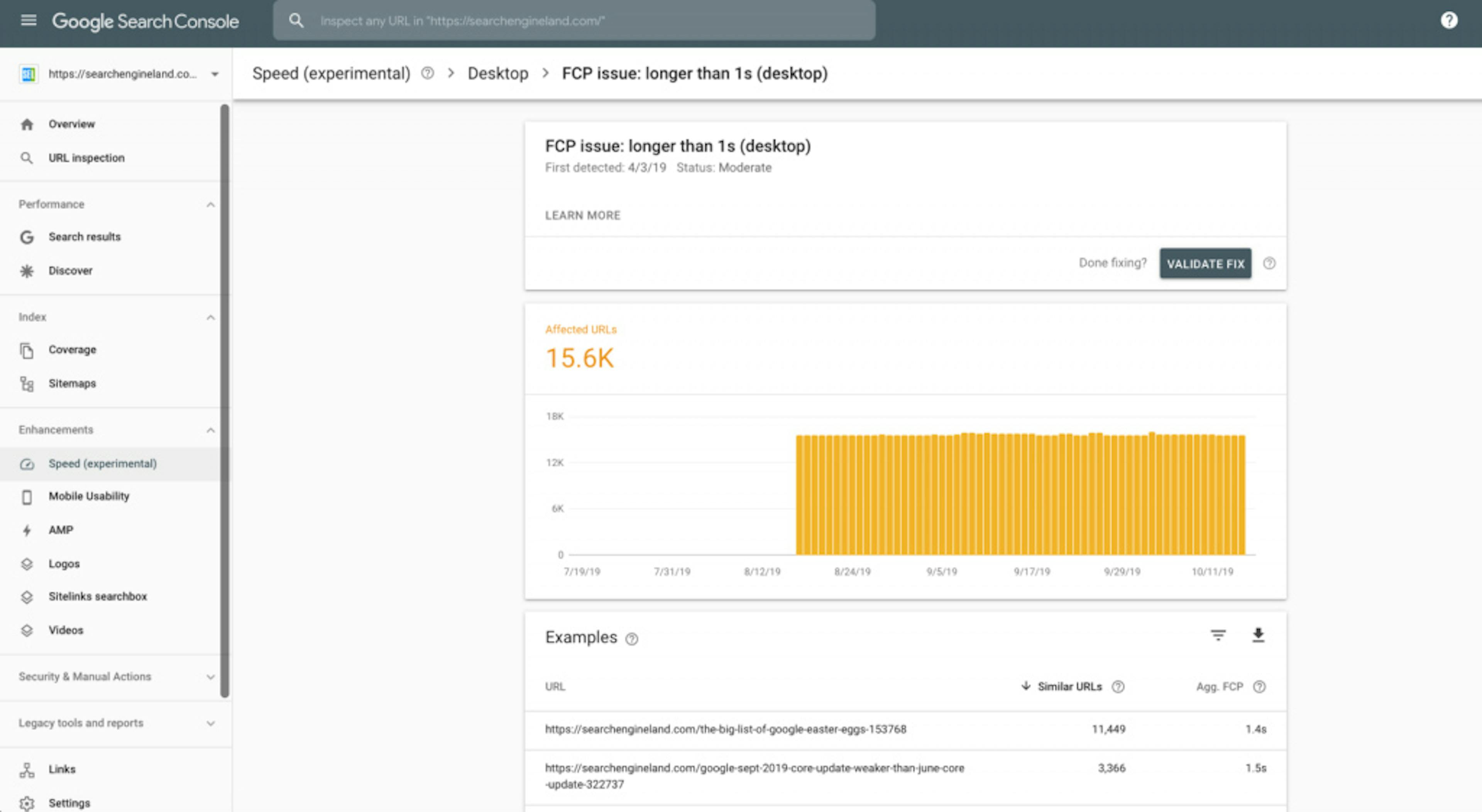Download the Examples table
The width and height of the screenshot is (1482, 812).
[1258, 635]
